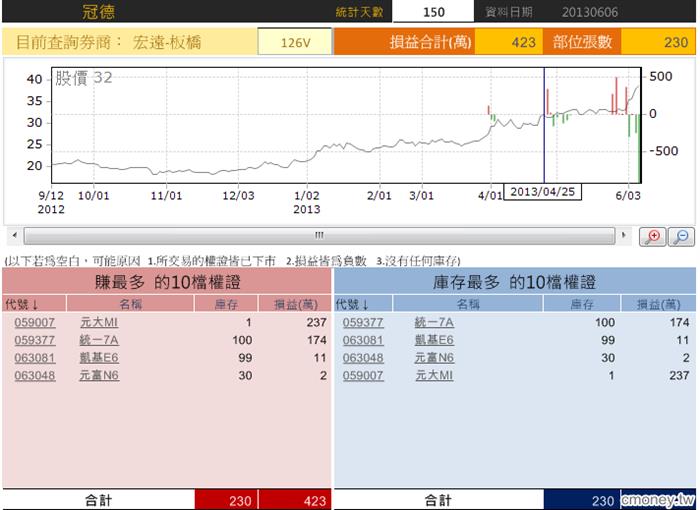Select the 資料日期 value 20130606
The height and width of the screenshot is (510, 700).
589,12
